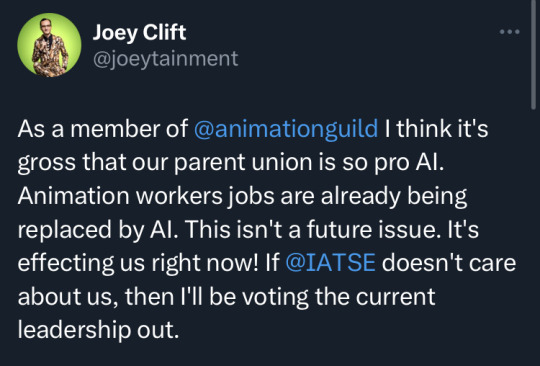
Task: Click the phrase "gross that our parent union"
Action: pyautogui.click(x=131, y=163)
